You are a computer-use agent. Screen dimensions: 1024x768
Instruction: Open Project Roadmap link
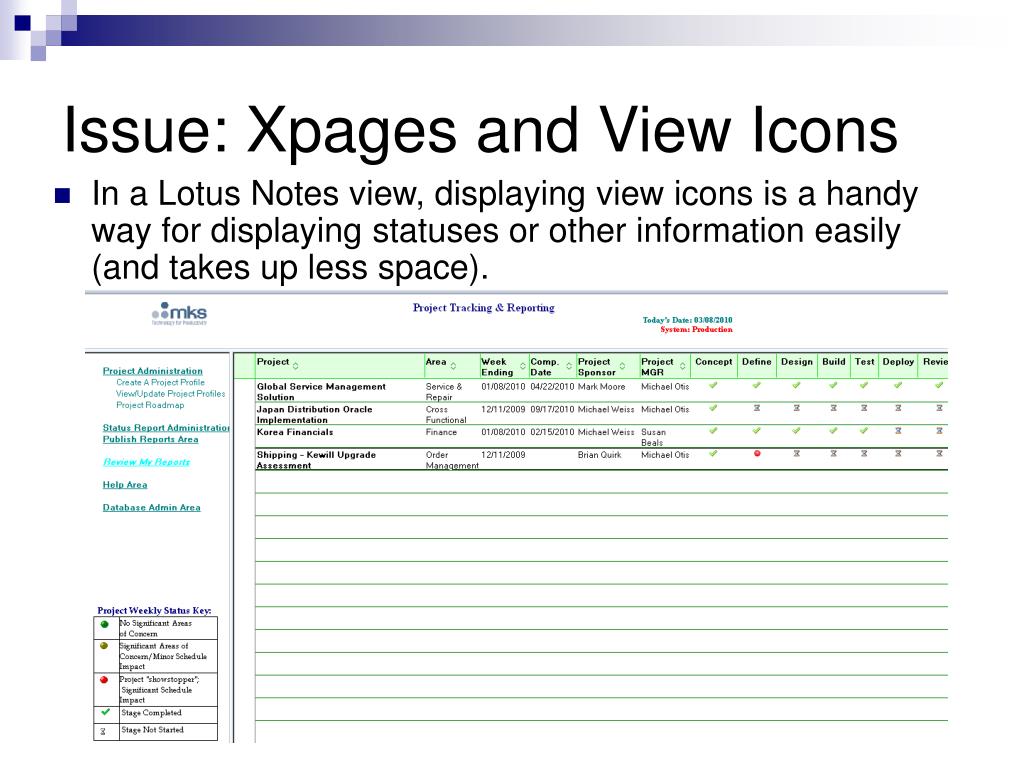pyautogui.click(x=150, y=406)
